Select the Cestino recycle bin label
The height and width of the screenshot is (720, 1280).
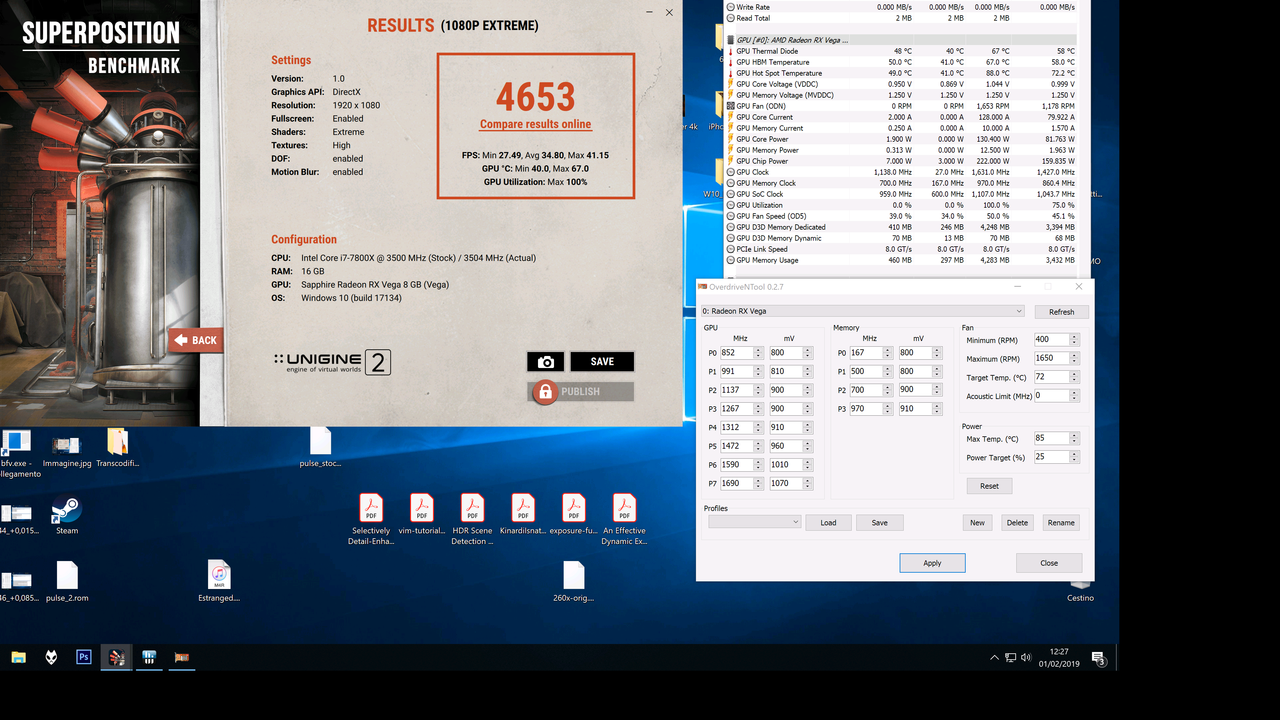[x=1080, y=598]
